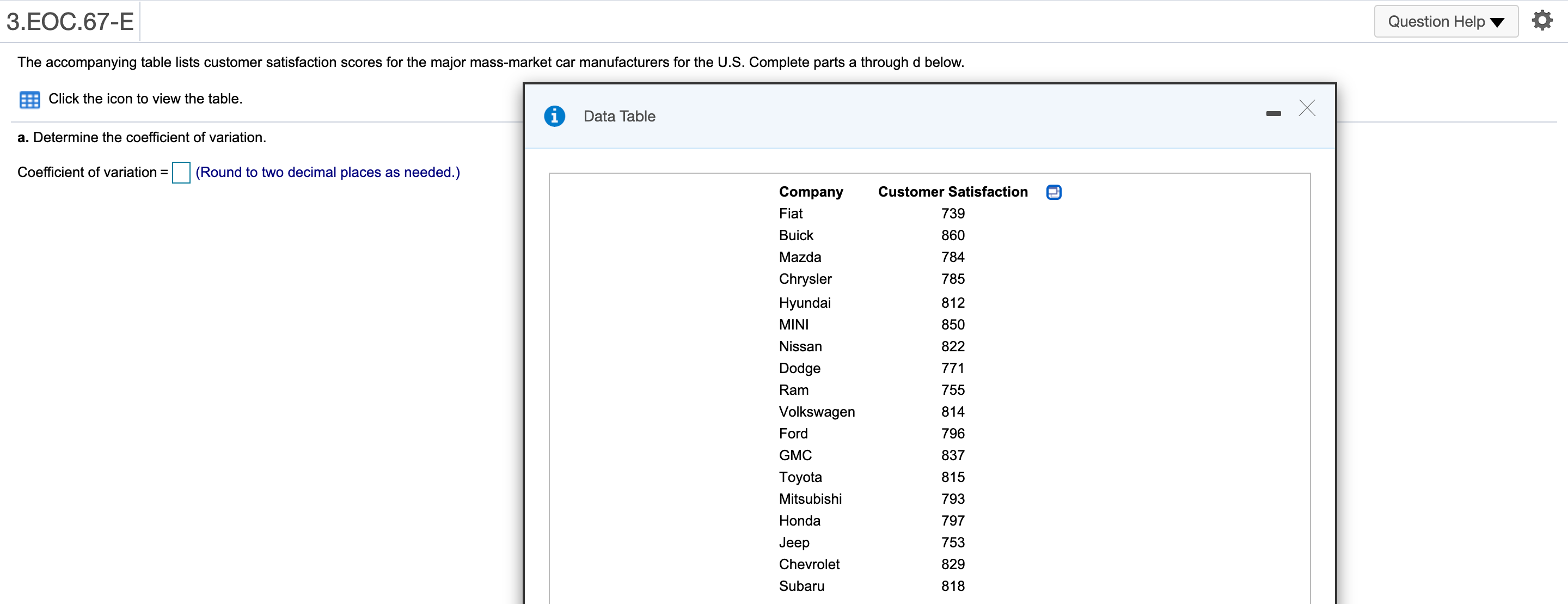Click the copy-data icon next to Customer Satisfaction

(x=1053, y=192)
